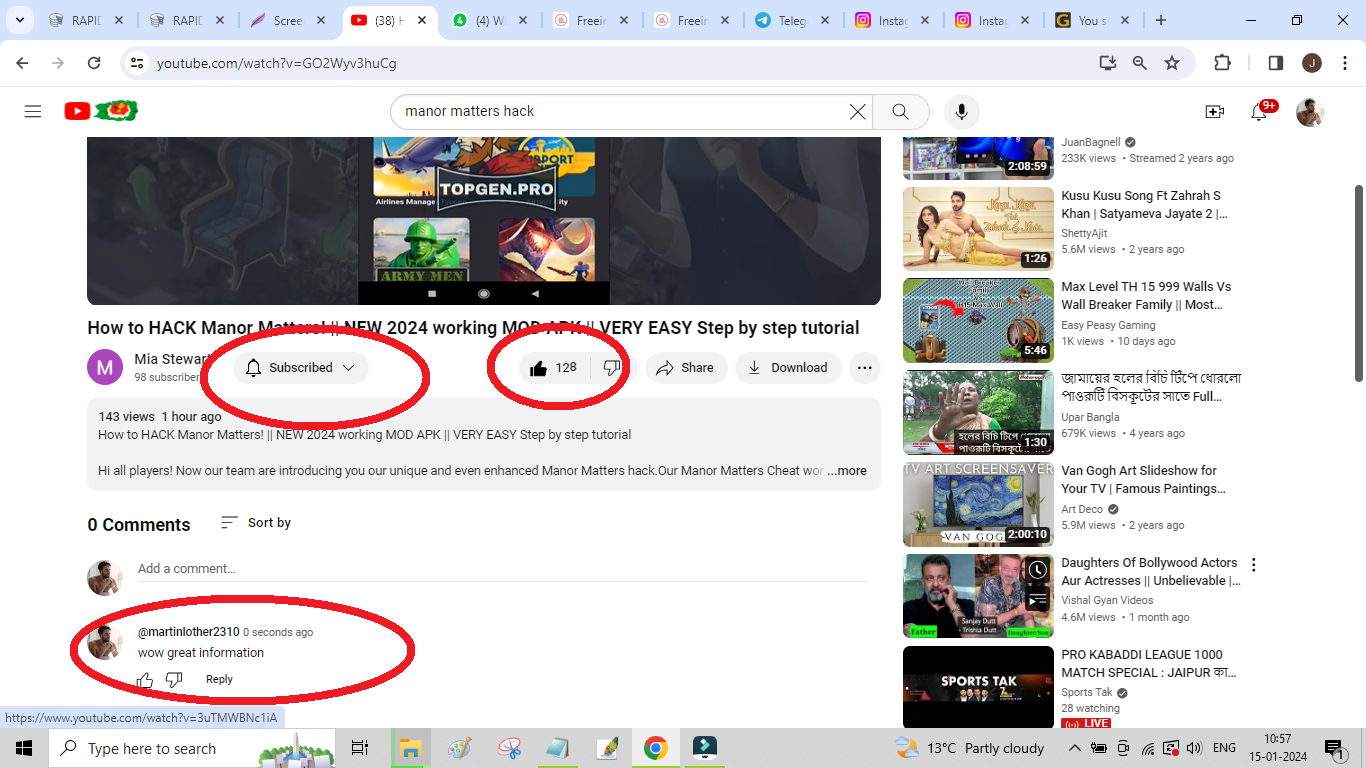Image resolution: width=1366 pixels, height=768 pixels.
Task: Reload the current page
Action: [x=94, y=63]
